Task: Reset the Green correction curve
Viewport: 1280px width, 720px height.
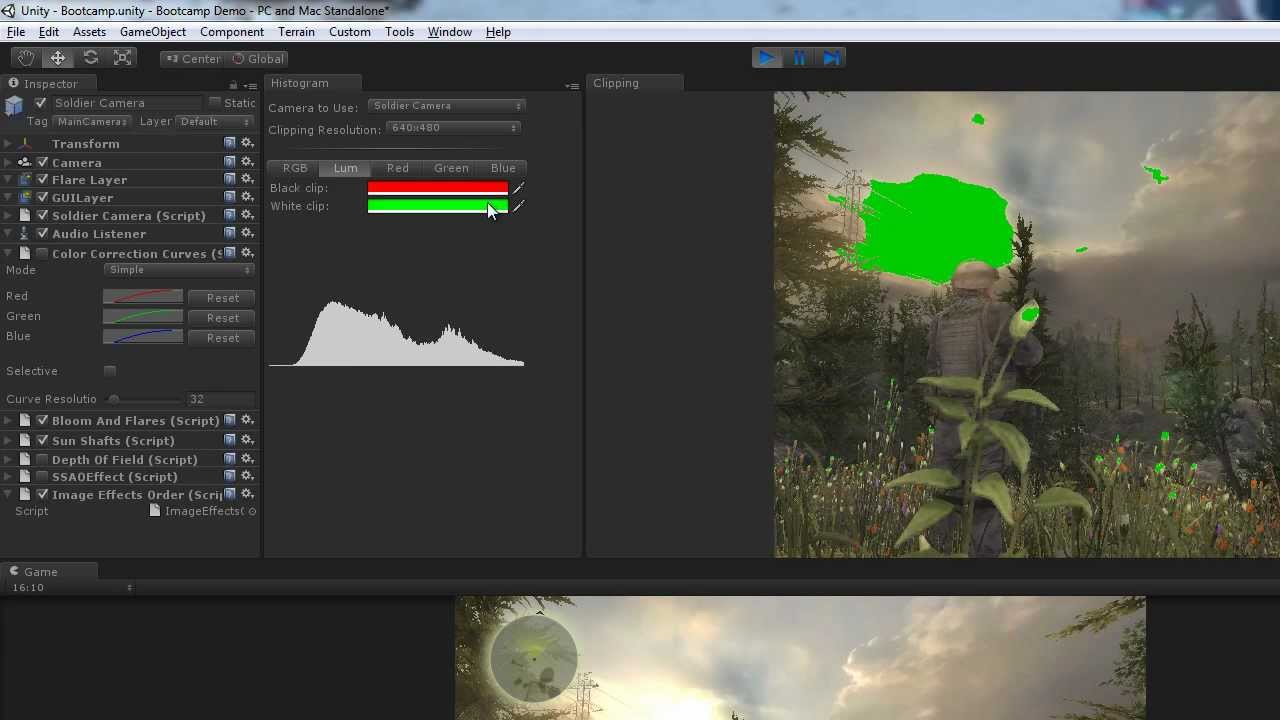Action: point(222,317)
